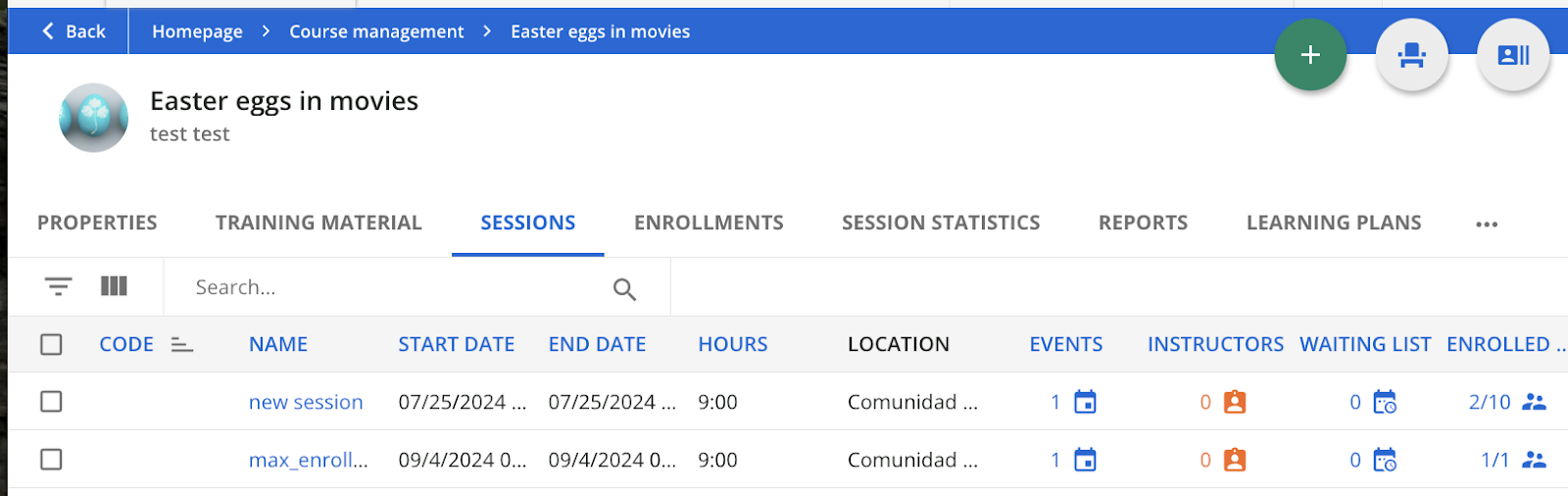The height and width of the screenshot is (496, 1568).
Task: Open the column layout icon
Action: (114, 285)
